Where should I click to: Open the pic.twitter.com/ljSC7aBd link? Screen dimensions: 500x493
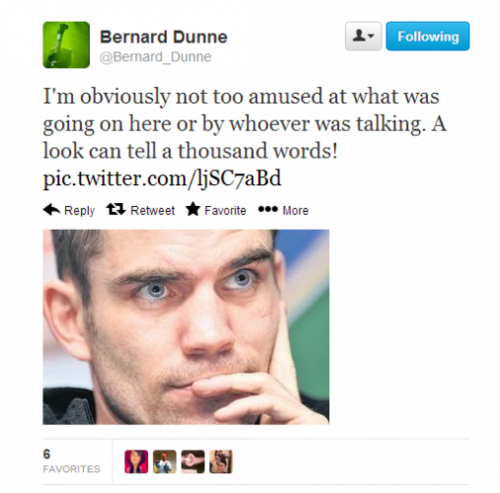162,178
